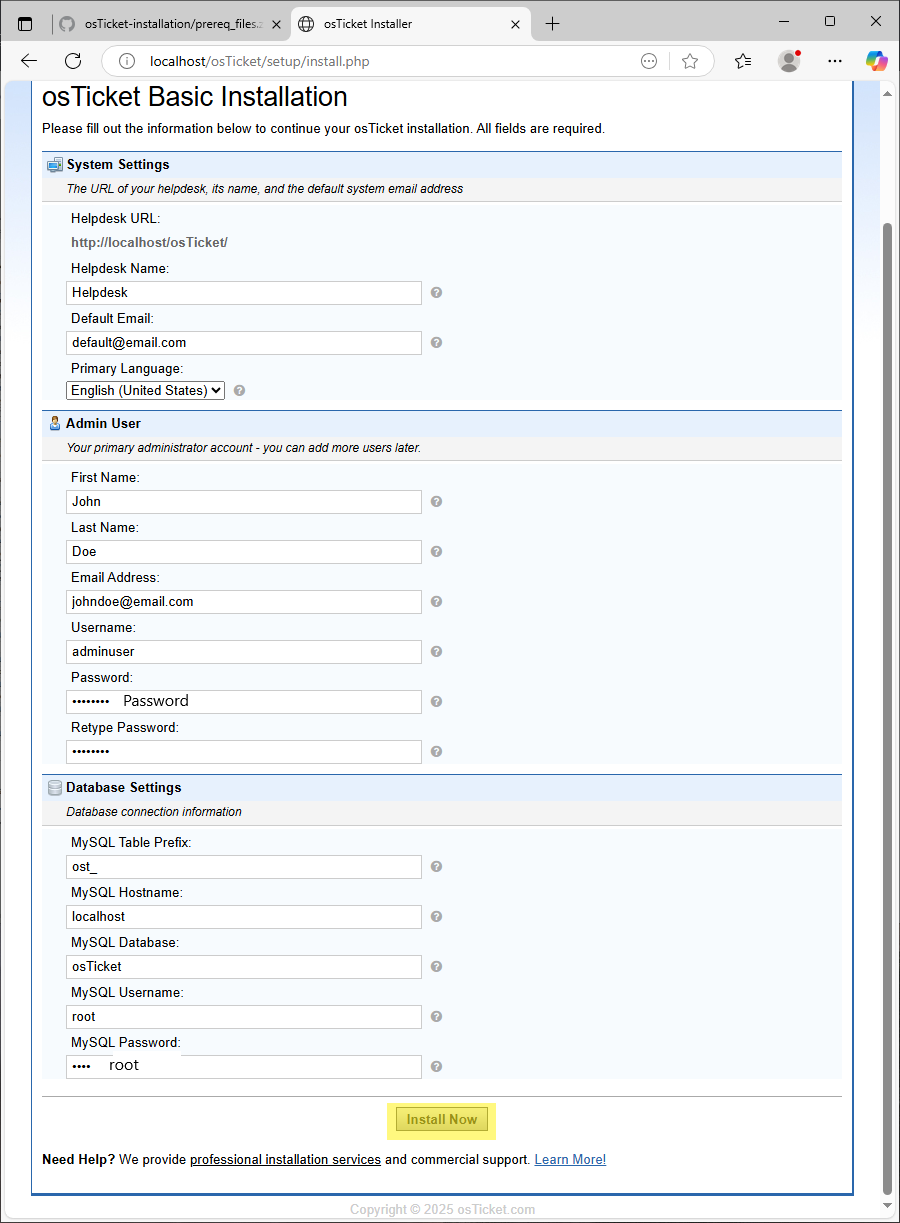Click the MySQL Username field
The height and width of the screenshot is (1223, 900).
[x=244, y=1017]
